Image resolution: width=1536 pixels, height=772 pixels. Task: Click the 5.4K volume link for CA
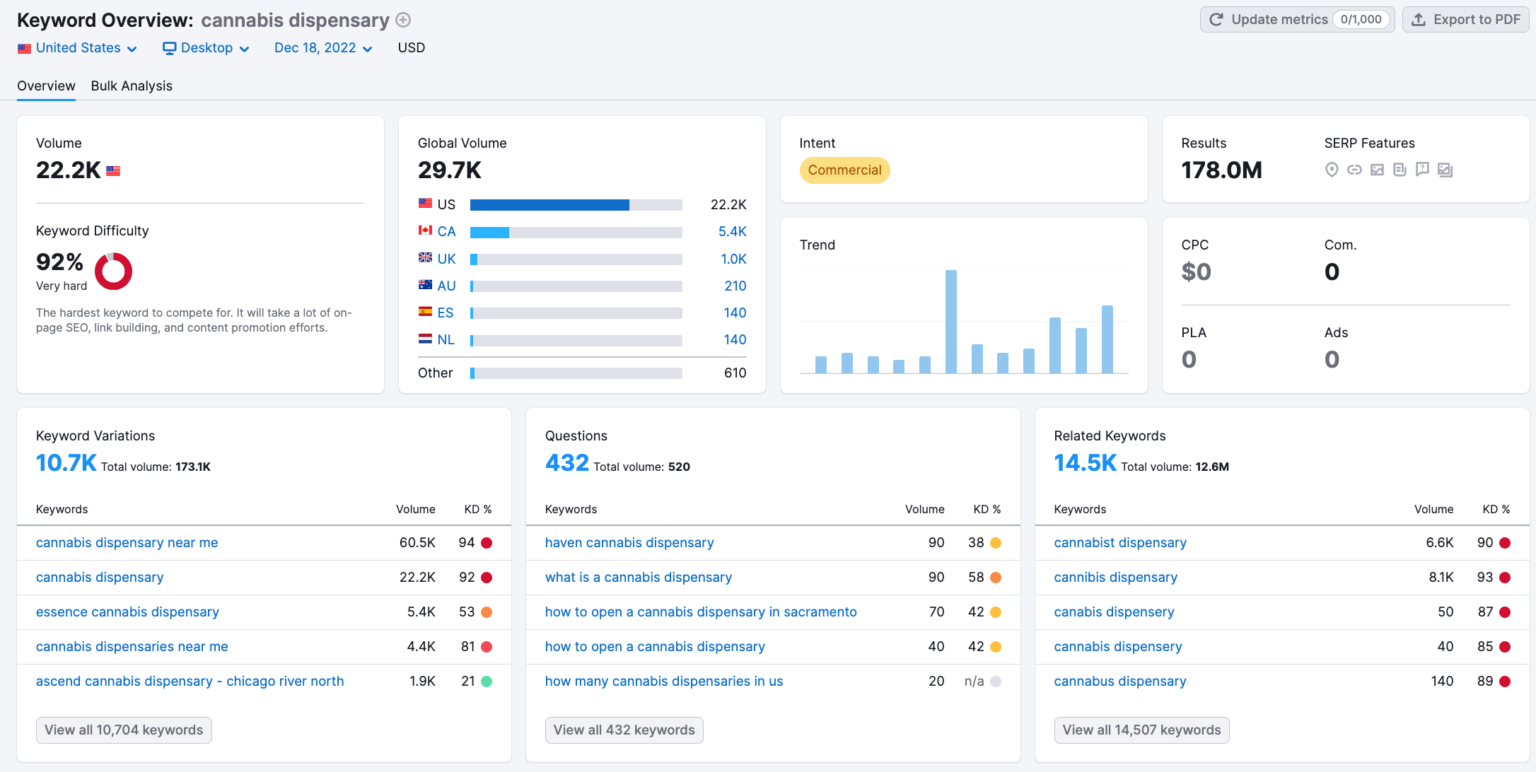point(732,231)
